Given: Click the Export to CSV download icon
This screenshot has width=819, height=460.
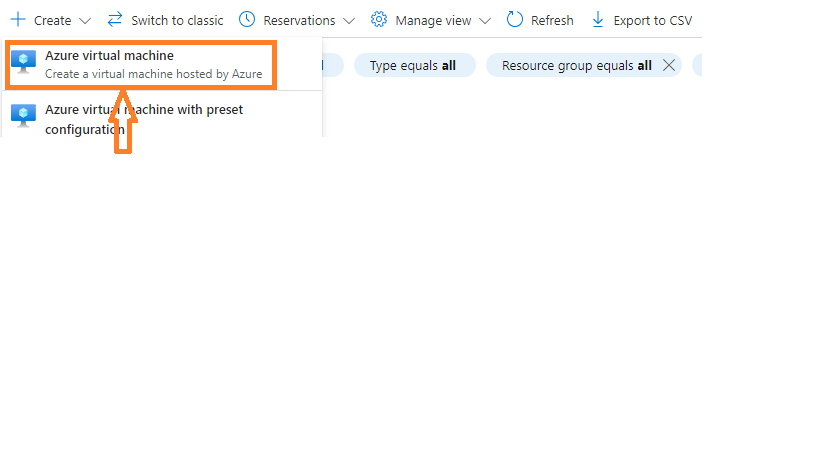Looking at the screenshot, I should click(x=598, y=20).
